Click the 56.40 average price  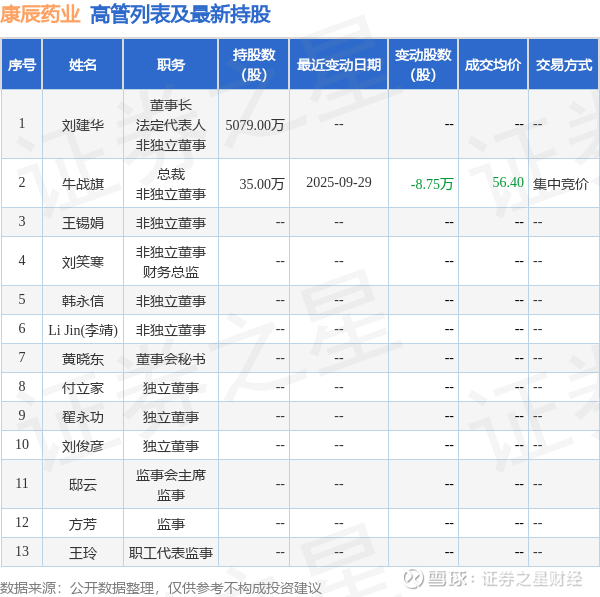click(508, 182)
